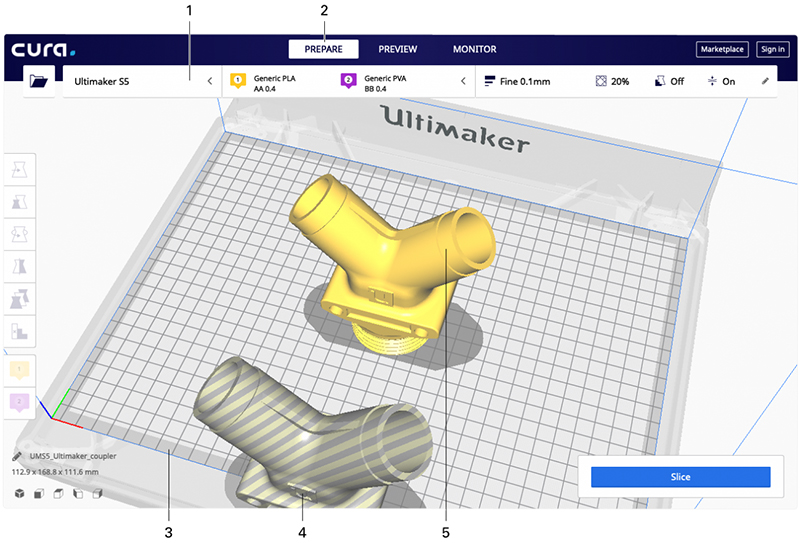Click the pencil icon to rename the job
800x543 pixels.
[17, 455]
